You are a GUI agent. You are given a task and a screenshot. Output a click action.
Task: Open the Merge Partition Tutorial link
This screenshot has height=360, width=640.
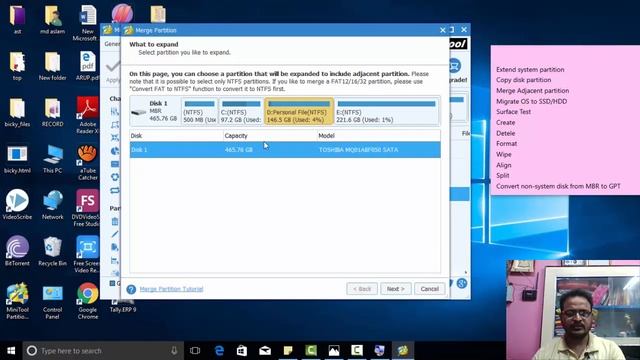171,289
